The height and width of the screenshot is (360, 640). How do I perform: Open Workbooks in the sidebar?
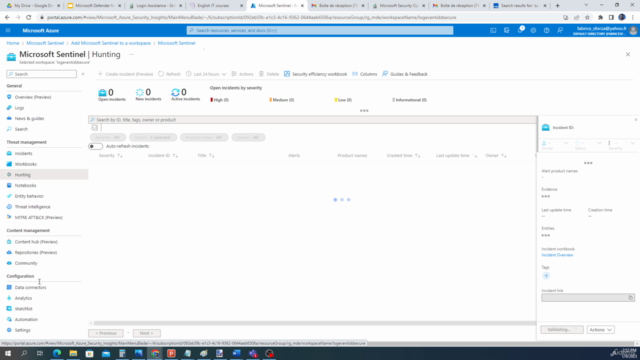pyautogui.click(x=25, y=164)
